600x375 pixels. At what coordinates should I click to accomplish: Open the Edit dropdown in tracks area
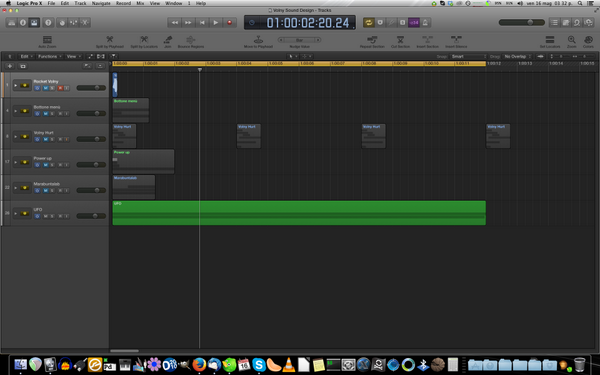[26, 56]
